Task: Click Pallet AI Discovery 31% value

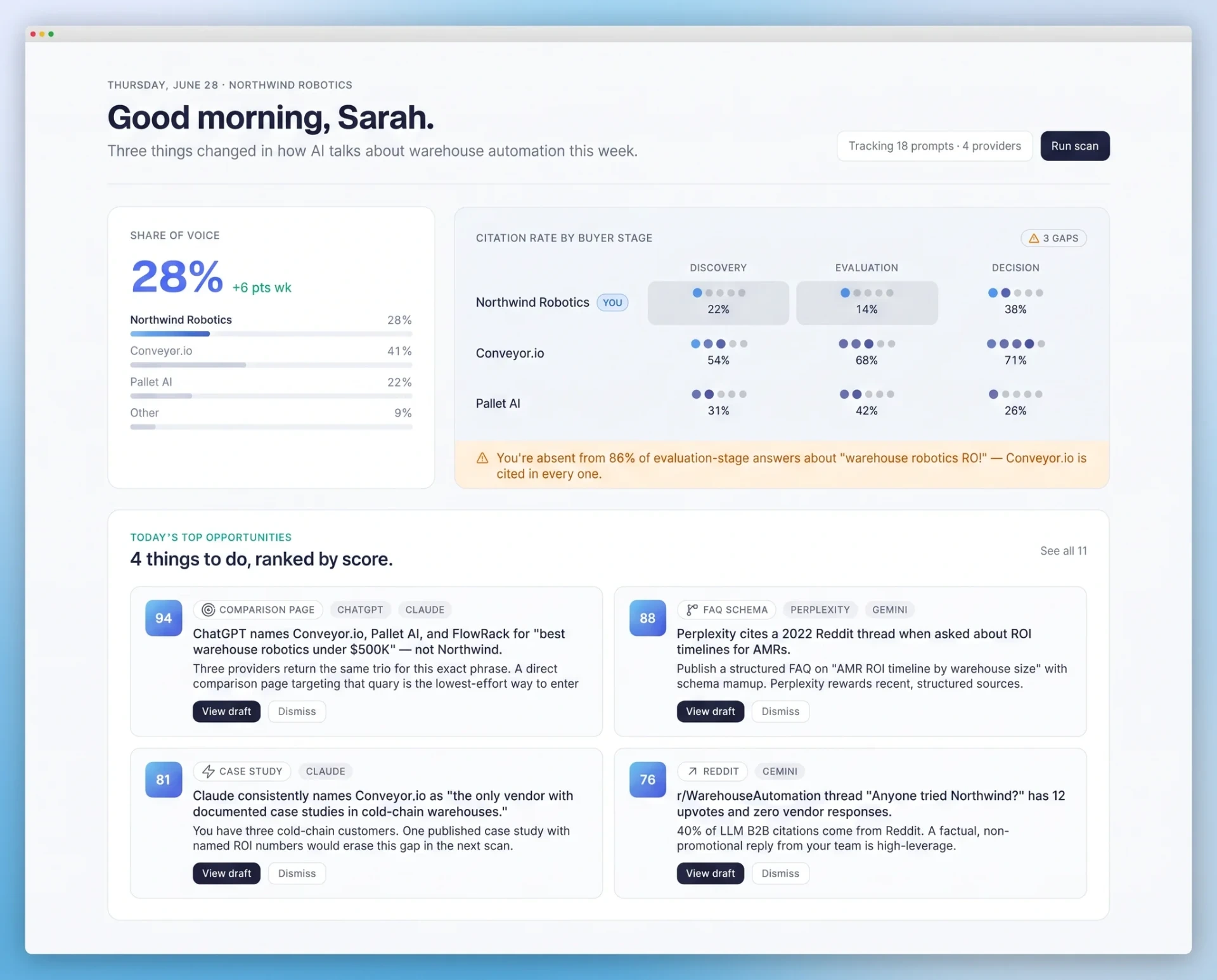Action: pyautogui.click(x=718, y=411)
